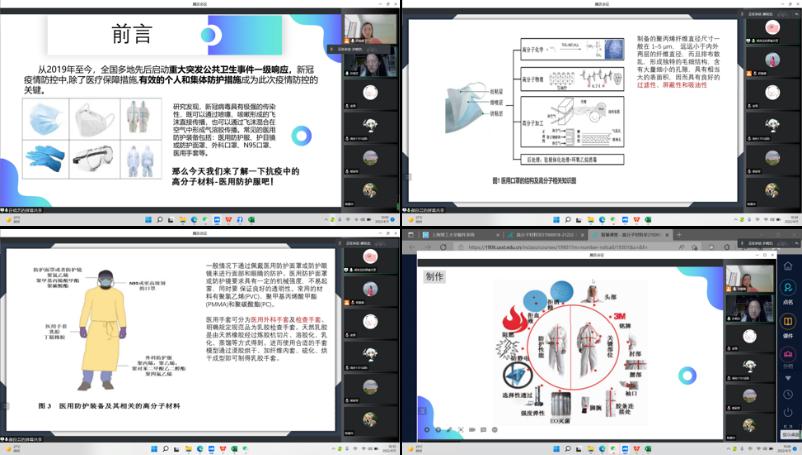Select the top pink avatar participant beside the mask-structure slide
802x455 pixels.
point(772,27)
